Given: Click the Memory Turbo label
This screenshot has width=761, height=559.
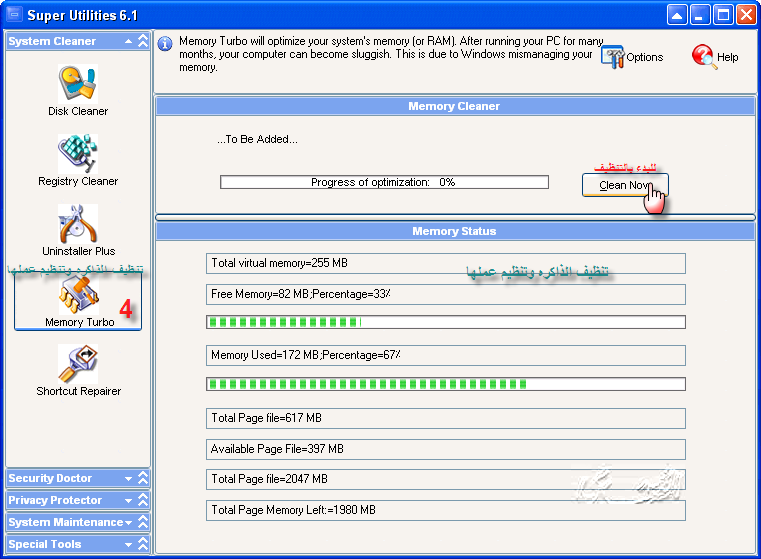Looking at the screenshot, I should click(80, 322).
